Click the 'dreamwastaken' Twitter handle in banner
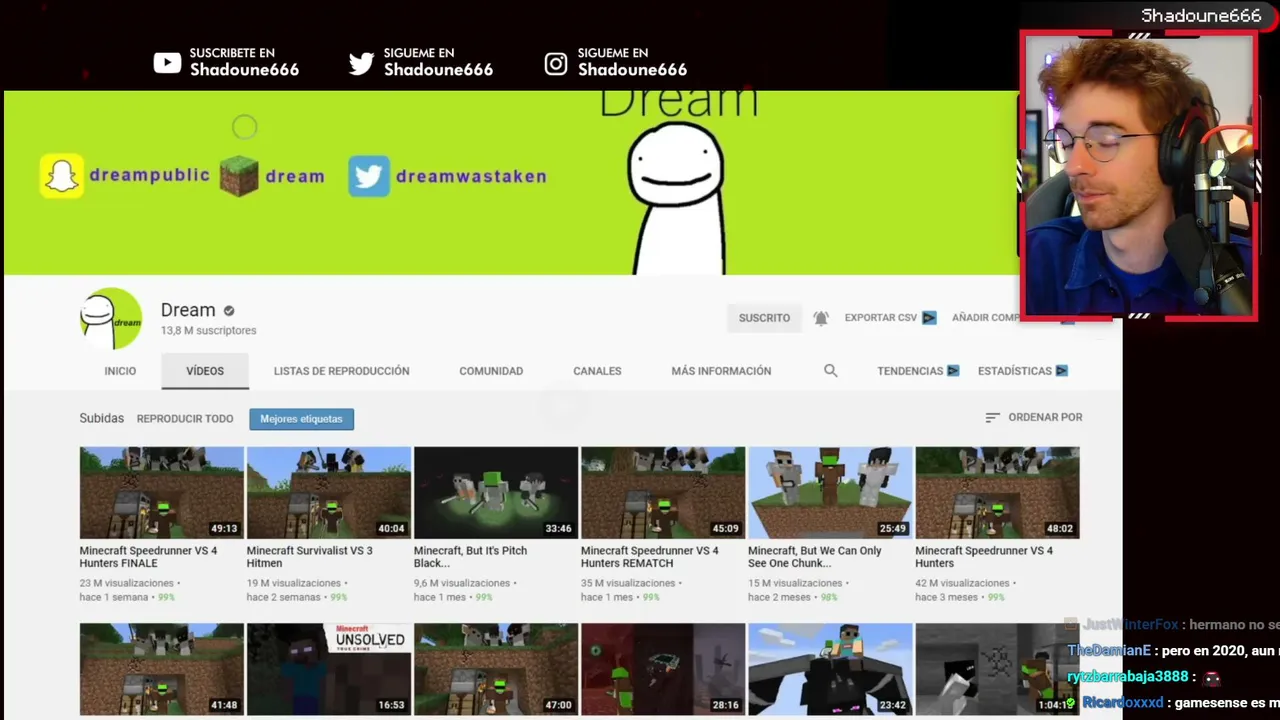Image resolution: width=1280 pixels, height=720 pixels. (471, 177)
